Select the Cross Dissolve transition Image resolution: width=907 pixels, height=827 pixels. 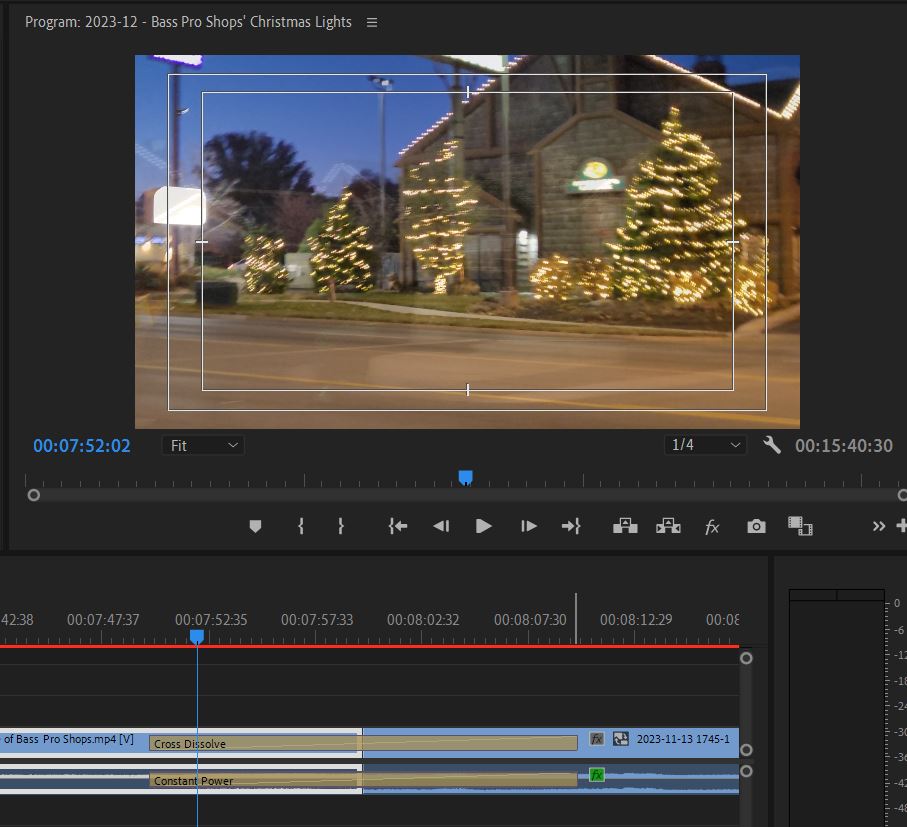(x=363, y=743)
